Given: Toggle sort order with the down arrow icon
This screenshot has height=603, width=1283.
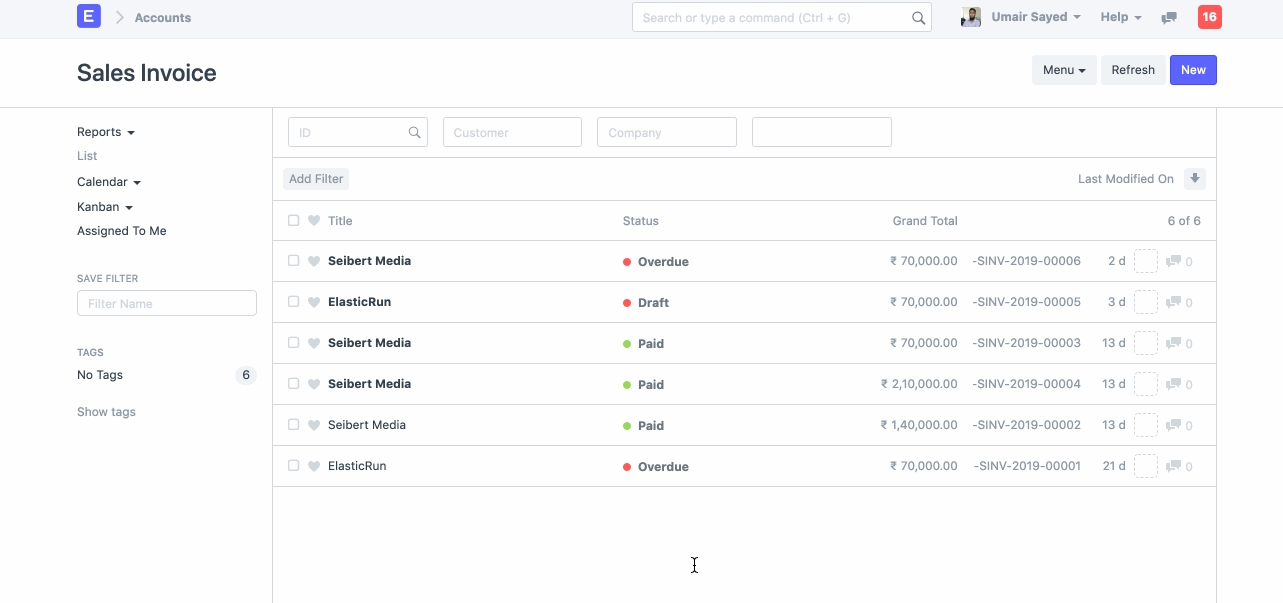Looking at the screenshot, I should tap(1194, 179).
